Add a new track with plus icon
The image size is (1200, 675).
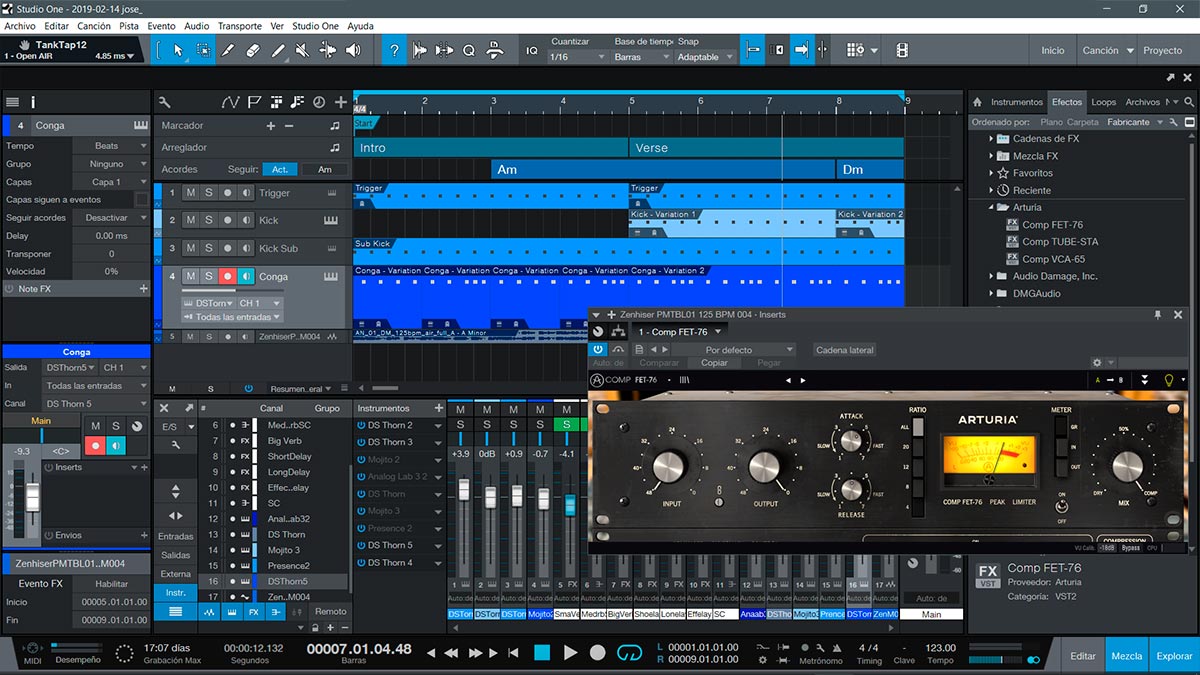click(341, 102)
